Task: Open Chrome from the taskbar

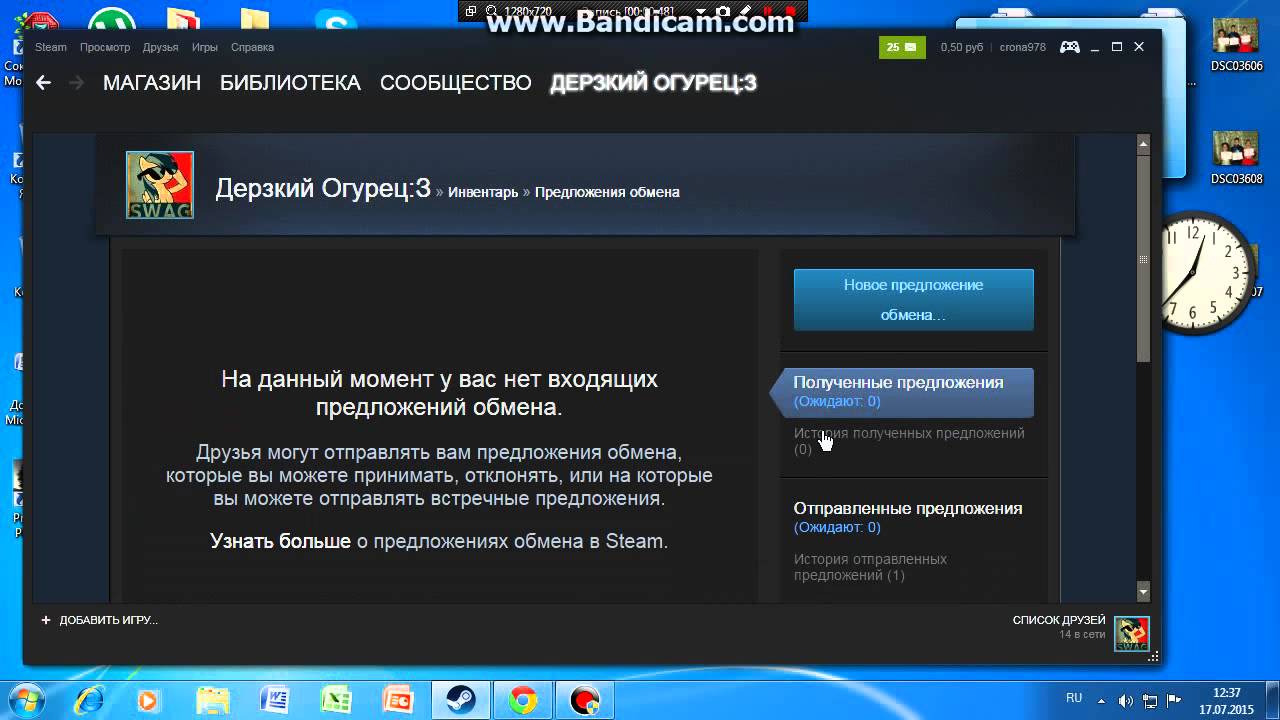Action: 522,699
